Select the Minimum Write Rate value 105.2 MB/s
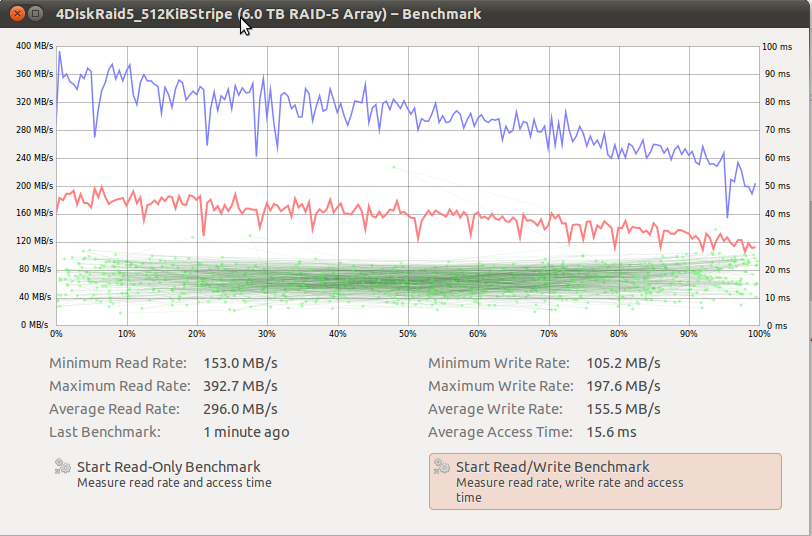812x536 pixels. point(623,363)
